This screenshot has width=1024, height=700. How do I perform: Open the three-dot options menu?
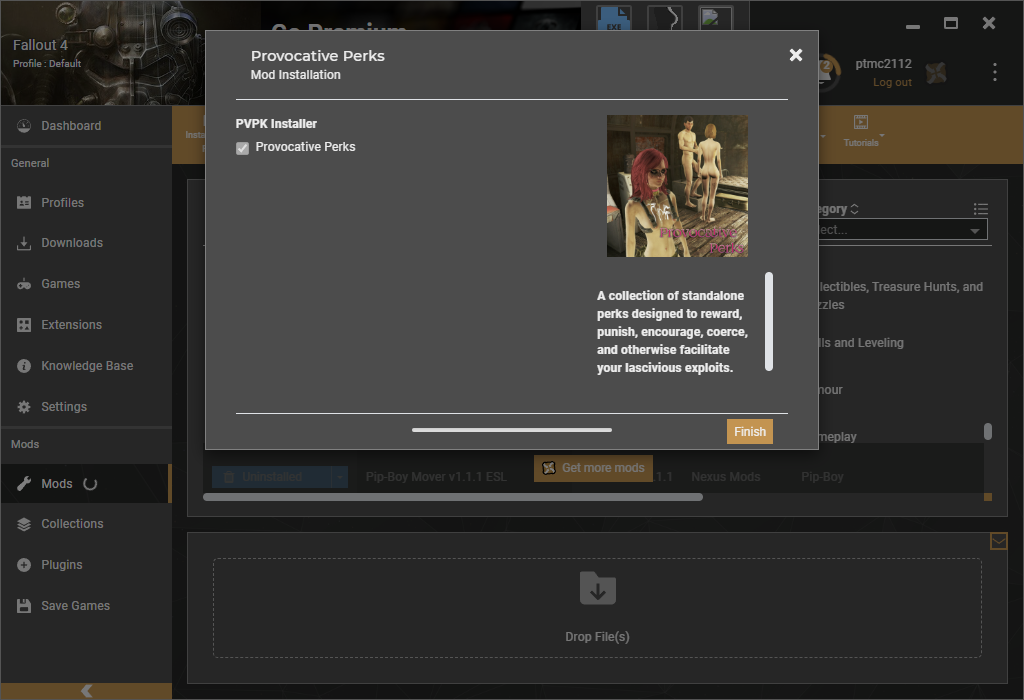pos(995,72)
